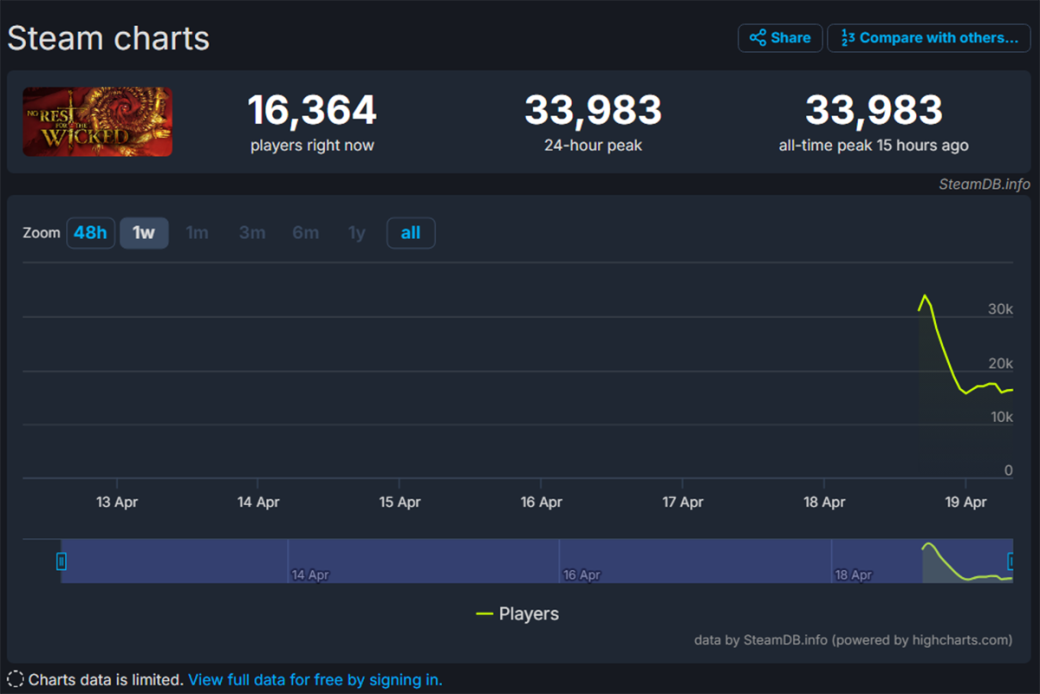Screen dimensions: 1040x694
Task: Select the 48h zoom range
Action: (x=90, y=233)
